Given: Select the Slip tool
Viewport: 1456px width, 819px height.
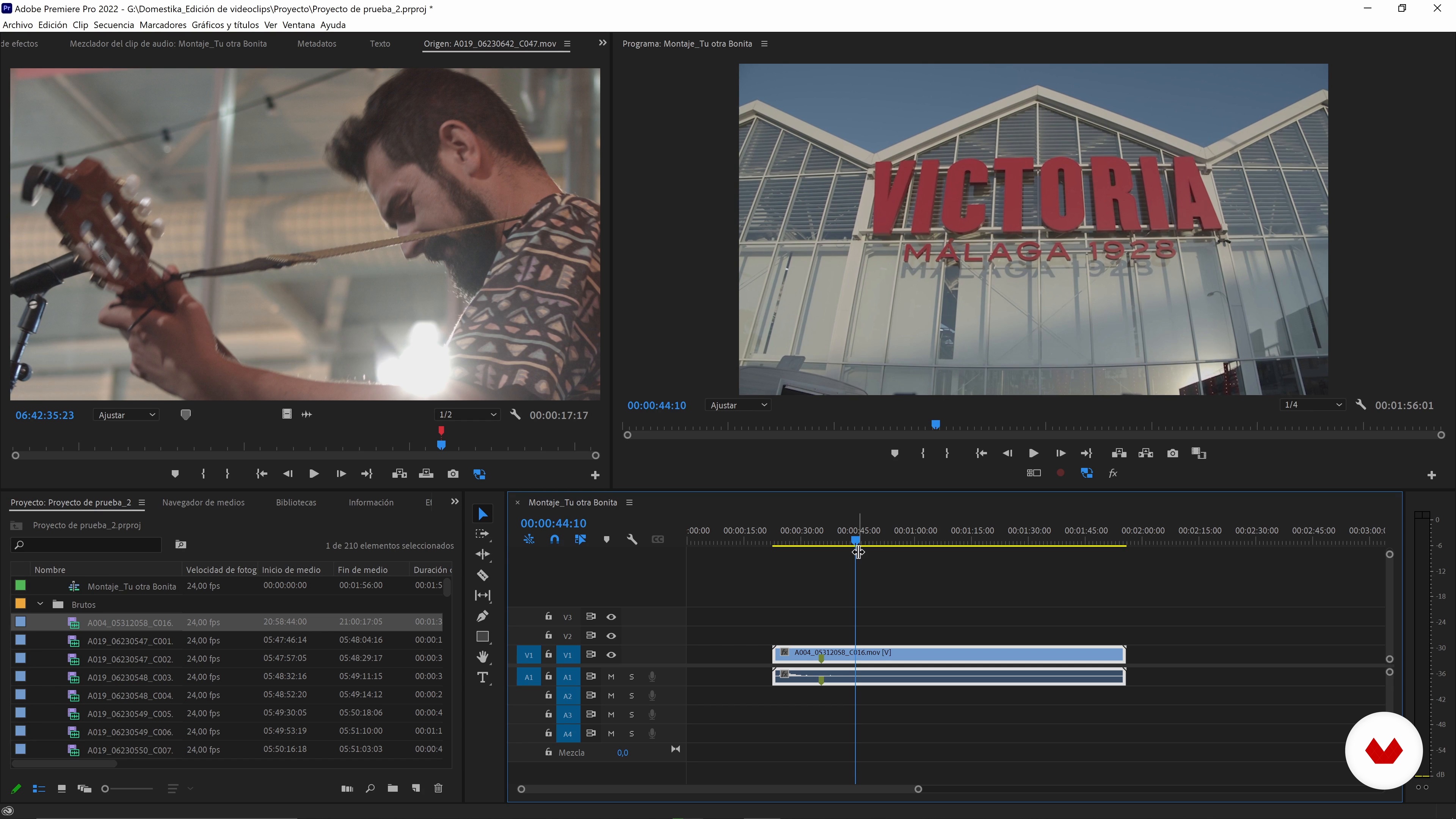Looking at the screenshot, I should point(482,595).
